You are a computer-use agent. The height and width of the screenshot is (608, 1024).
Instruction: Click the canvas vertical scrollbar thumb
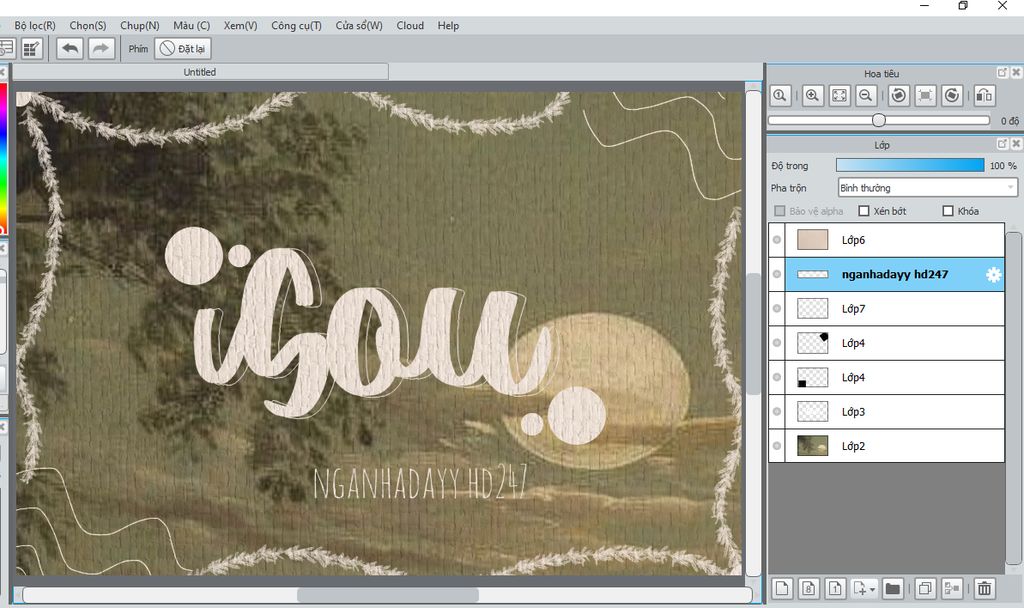(754, 334)
